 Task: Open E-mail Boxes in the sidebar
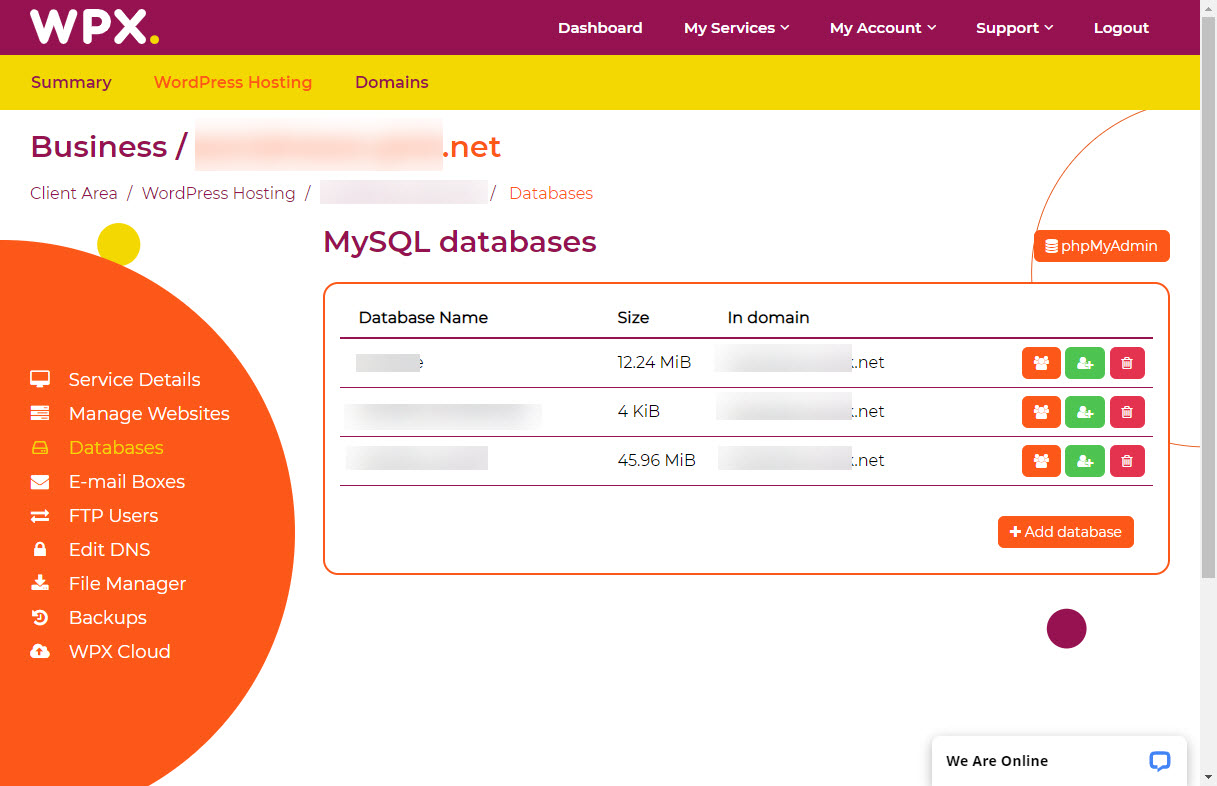pyautogui.click(x=127, y=481)
